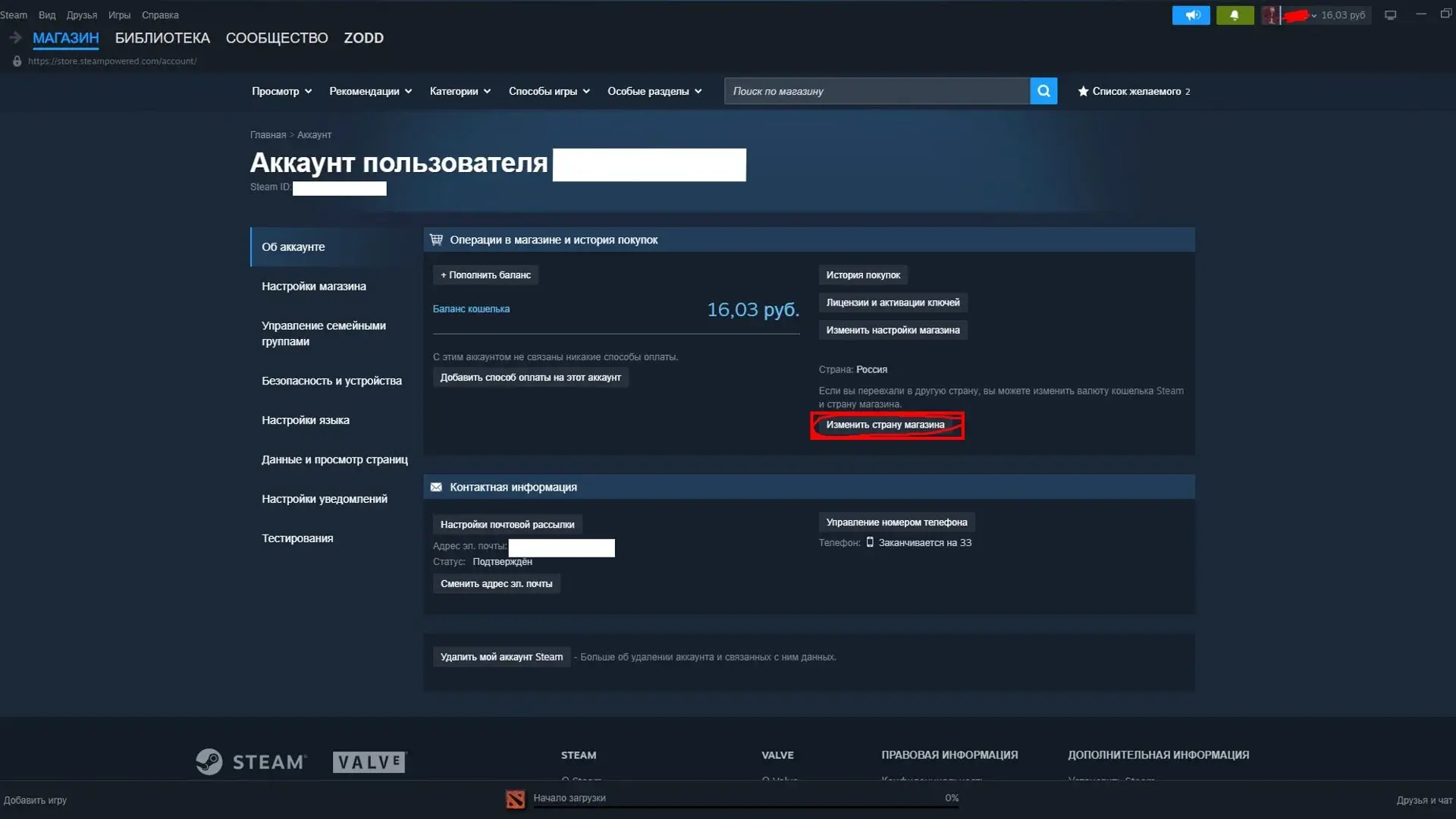Open the Друзья menu
Image resolution: width=1456 pixels, height=819 pixels.
[x=82, y=15]
